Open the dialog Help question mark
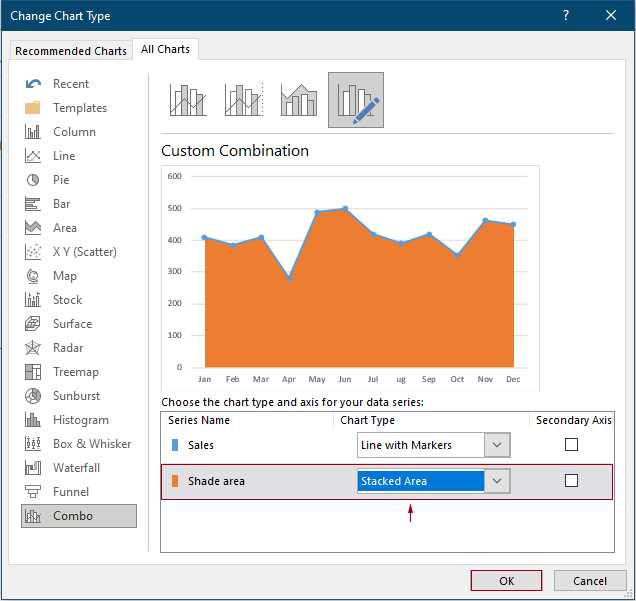This screenshot has width=636, height=601. pyautogui.click(x=566, y=15)
